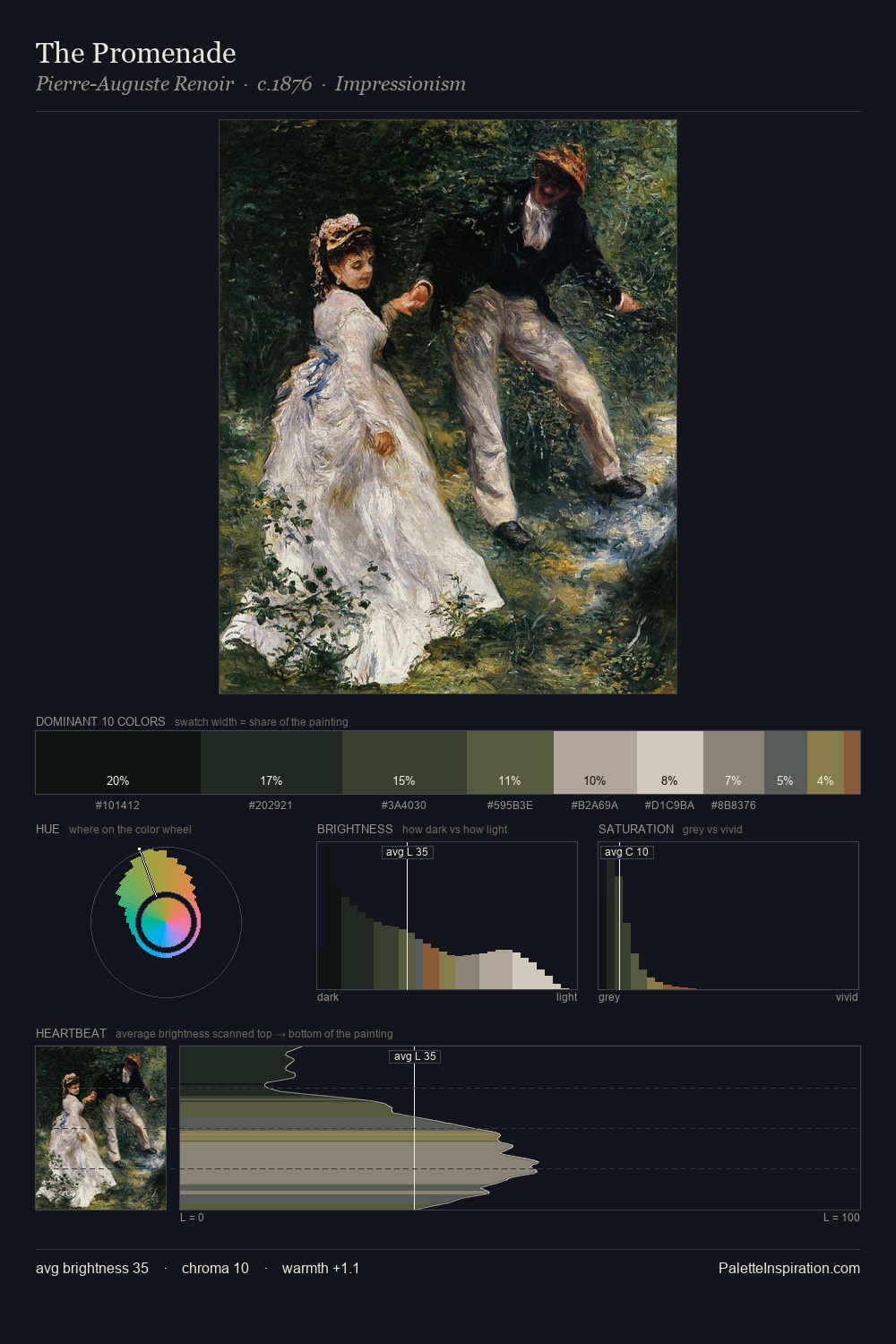Click the 'light' brightness axis label
This screenshot has width=896, height=1344.
tap(566, 997)
